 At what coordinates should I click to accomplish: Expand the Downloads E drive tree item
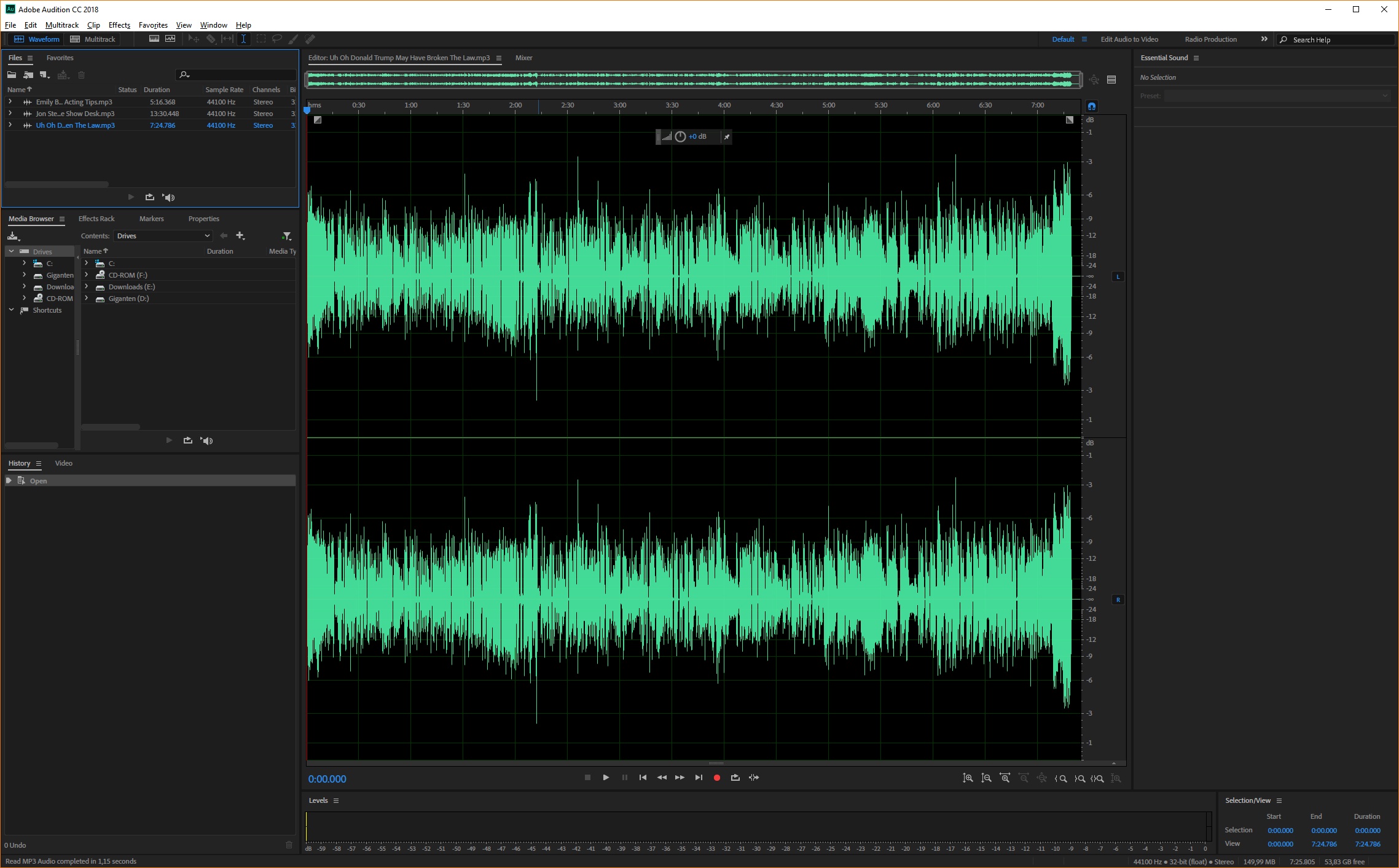pyautogui.click(x=87, y=287)
